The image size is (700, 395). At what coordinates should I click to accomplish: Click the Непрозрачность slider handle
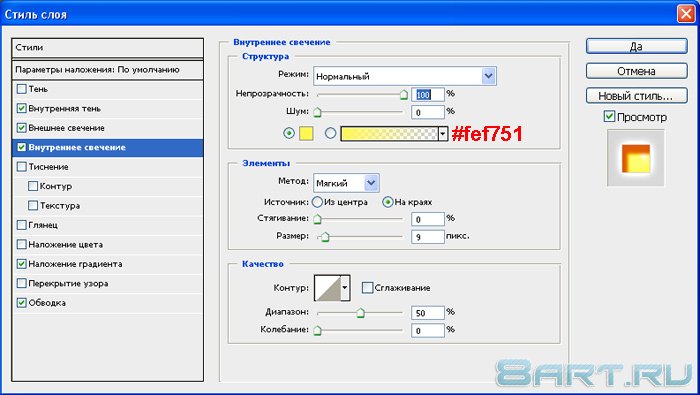tap(404, 95)
